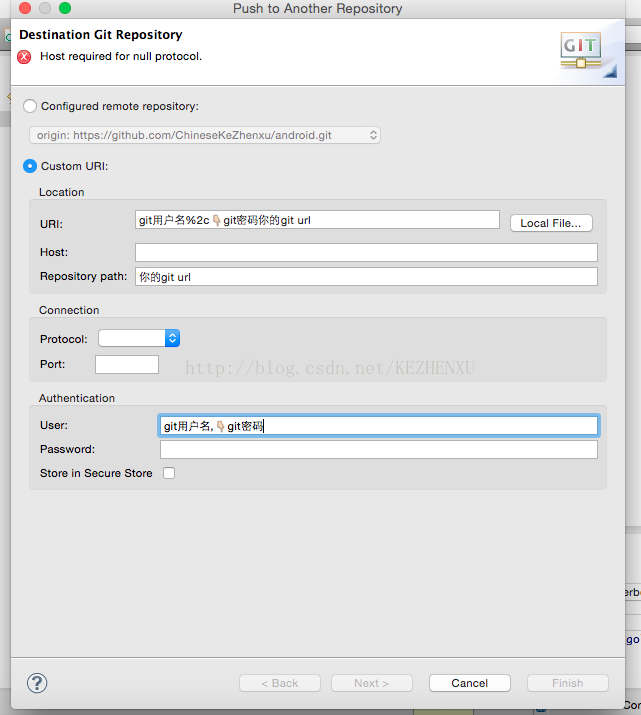This screenshot has height=715, width=641.
Task: Enable Store in Secure Store checkbox
Action: coord(169,473)
